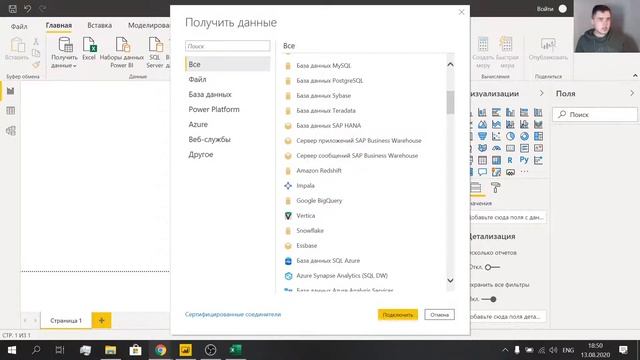Screen dimensions: 640x360
Task: Click Поиск field in Поля pane
Action: pyautogui.click(x=595, y=115)
